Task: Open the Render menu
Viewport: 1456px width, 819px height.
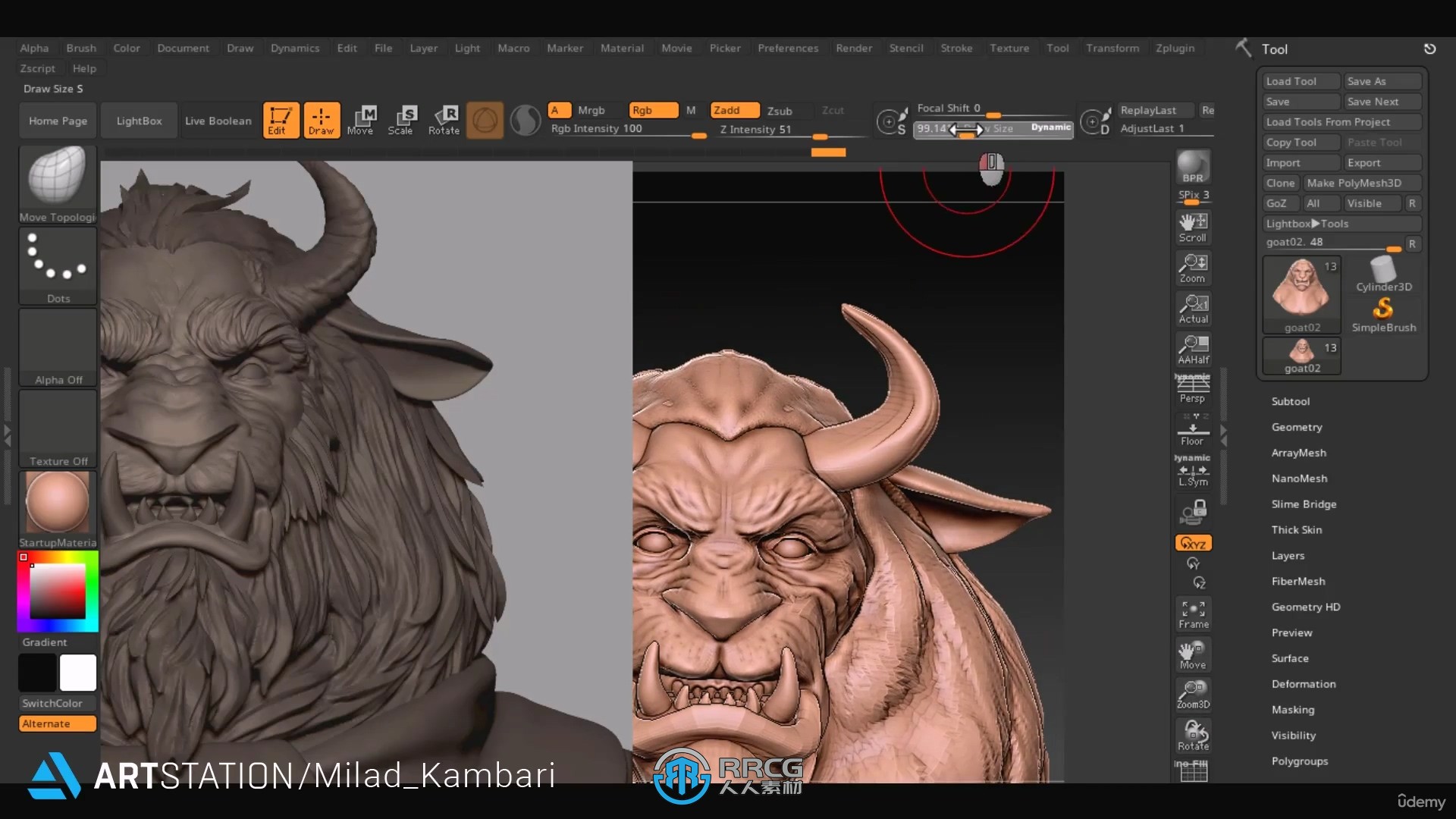Action: coord(853,47)
